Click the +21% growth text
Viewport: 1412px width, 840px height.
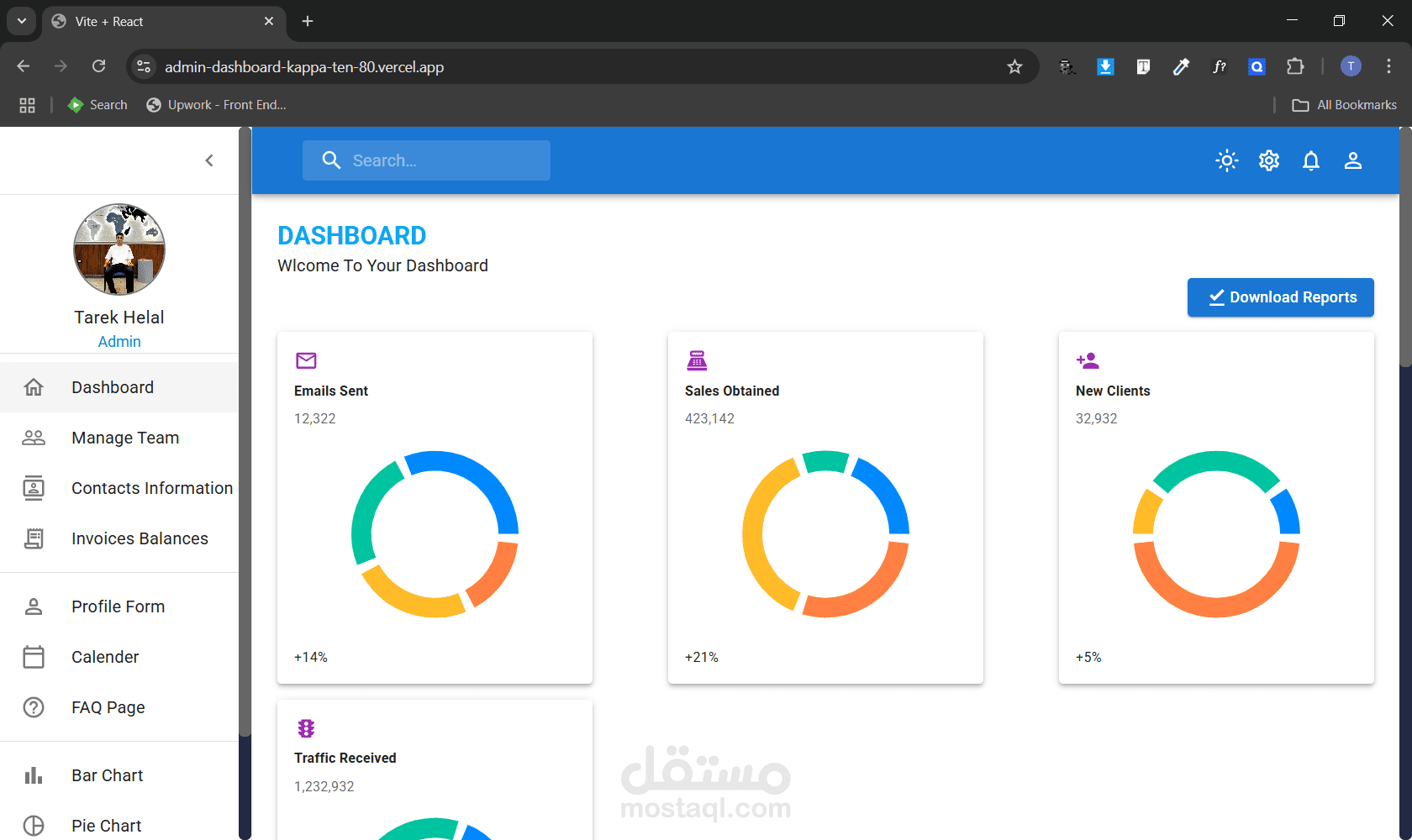(702, 657)
